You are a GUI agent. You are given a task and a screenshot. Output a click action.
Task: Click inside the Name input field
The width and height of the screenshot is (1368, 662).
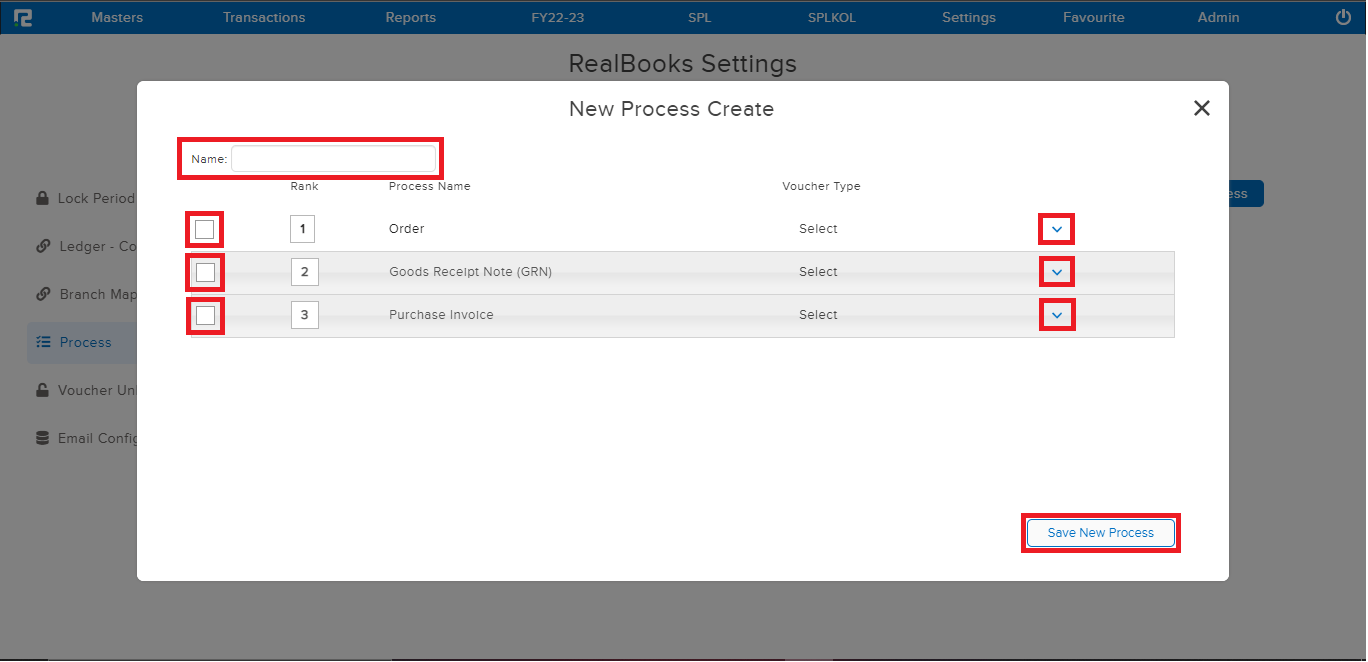click(x=335, y=158)
